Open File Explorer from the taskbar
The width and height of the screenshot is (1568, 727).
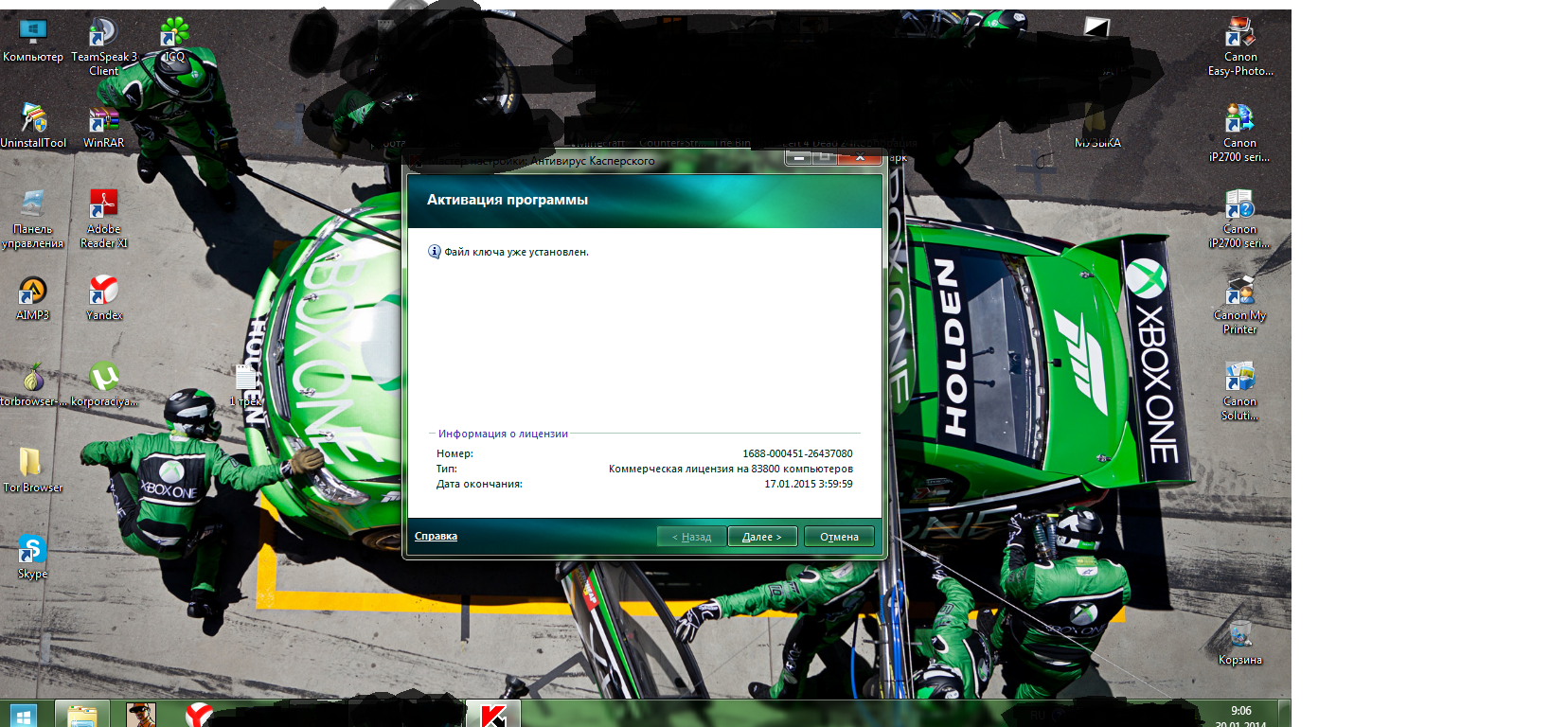82,716
